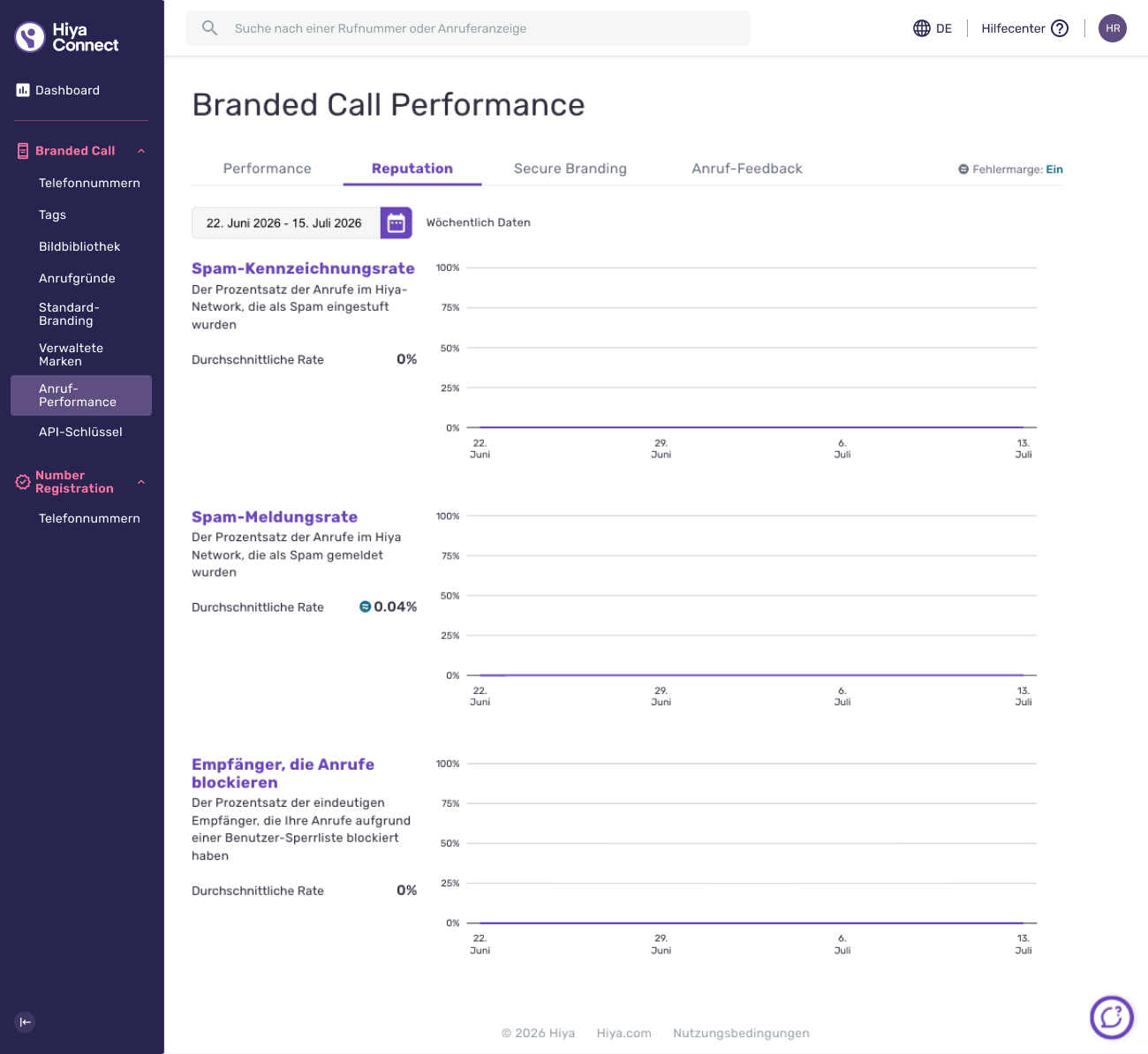The height and width of the screenshot is (1054, 1148).
Task: Open the date range field
Action: (x=285, y=223)
